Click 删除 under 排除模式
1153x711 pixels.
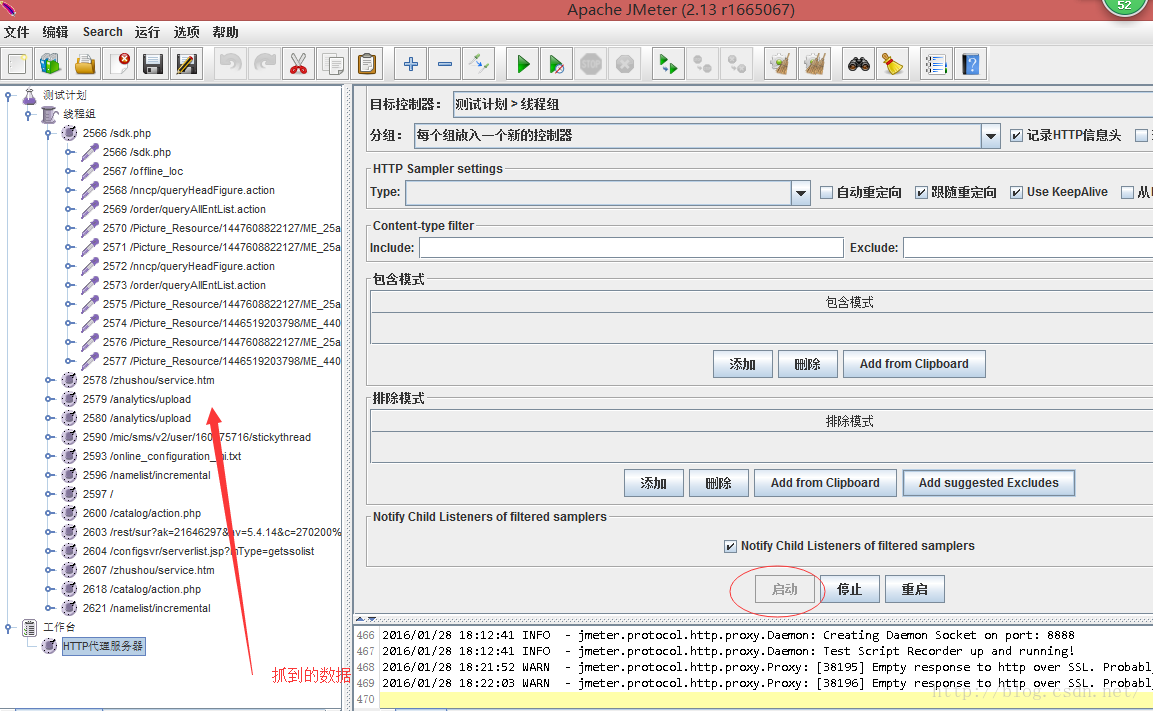pos(718,483)
